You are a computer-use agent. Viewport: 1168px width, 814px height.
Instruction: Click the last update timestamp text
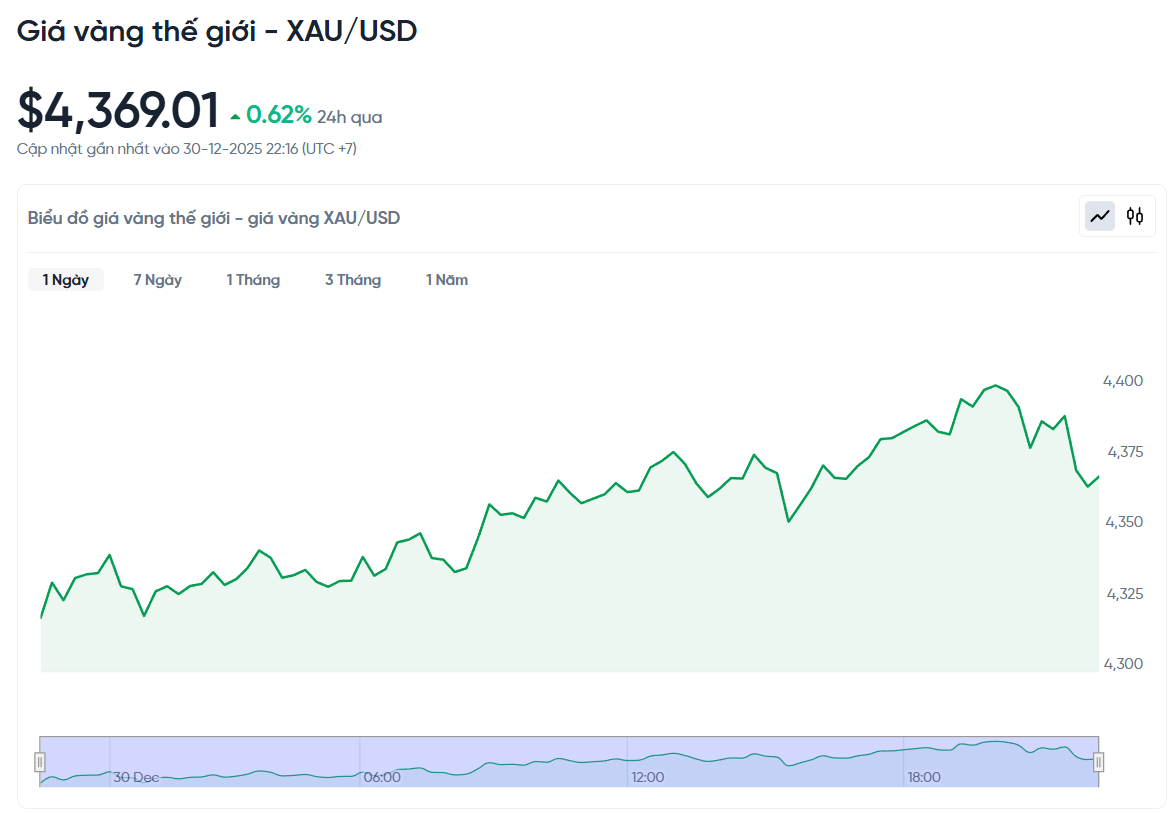coord(186,148)
